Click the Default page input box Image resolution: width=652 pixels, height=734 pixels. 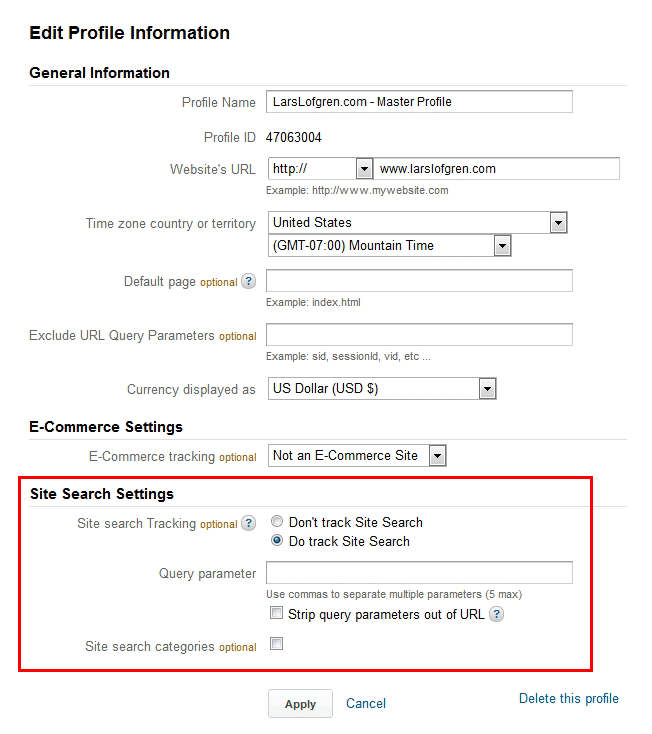pos(419,281)
